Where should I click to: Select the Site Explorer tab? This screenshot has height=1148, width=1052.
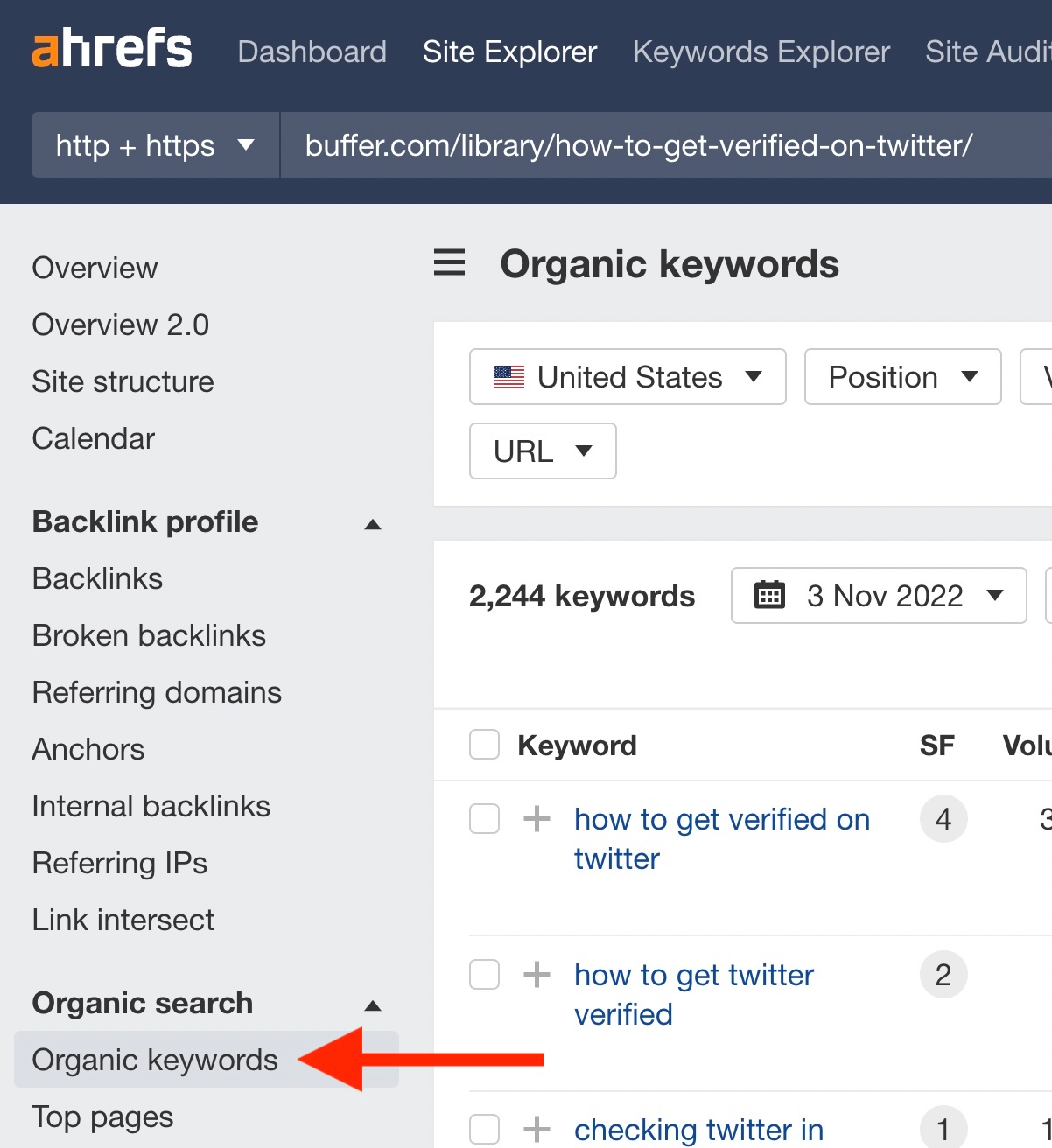pos(510,52)
